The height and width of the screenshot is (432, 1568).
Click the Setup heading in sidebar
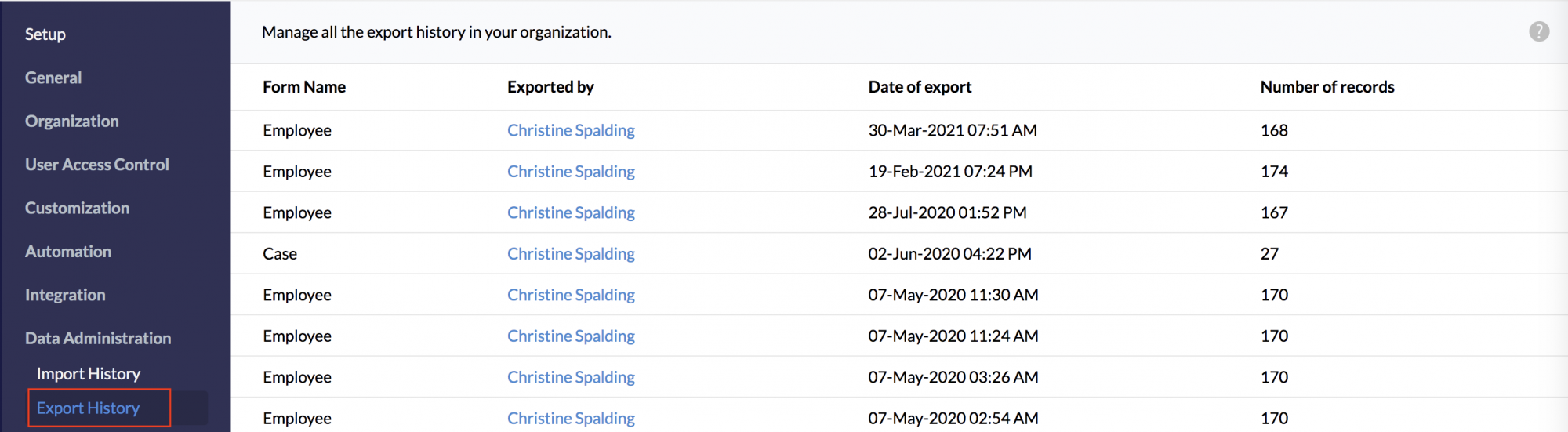click(45, 34)
